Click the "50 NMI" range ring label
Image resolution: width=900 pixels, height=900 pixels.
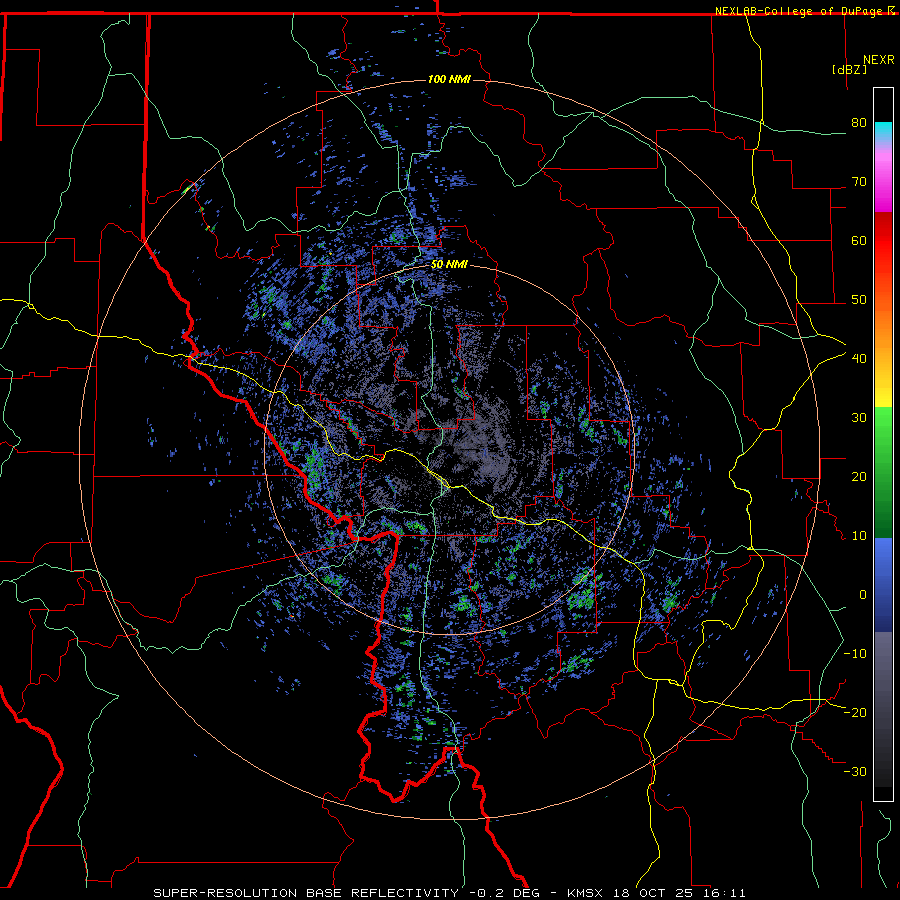[x=449, y=265]
